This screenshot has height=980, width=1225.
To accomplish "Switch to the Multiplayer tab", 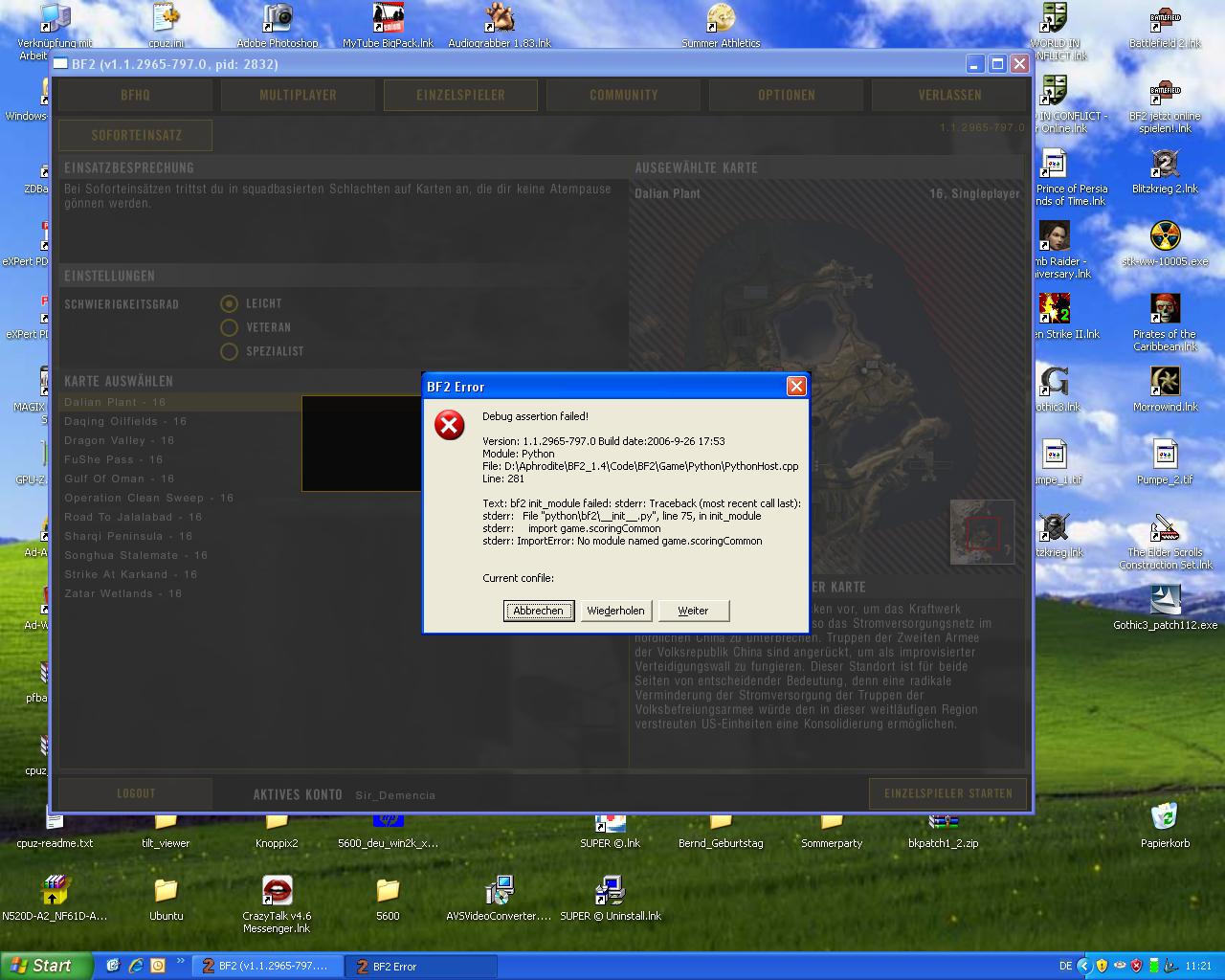I will 298,95.
